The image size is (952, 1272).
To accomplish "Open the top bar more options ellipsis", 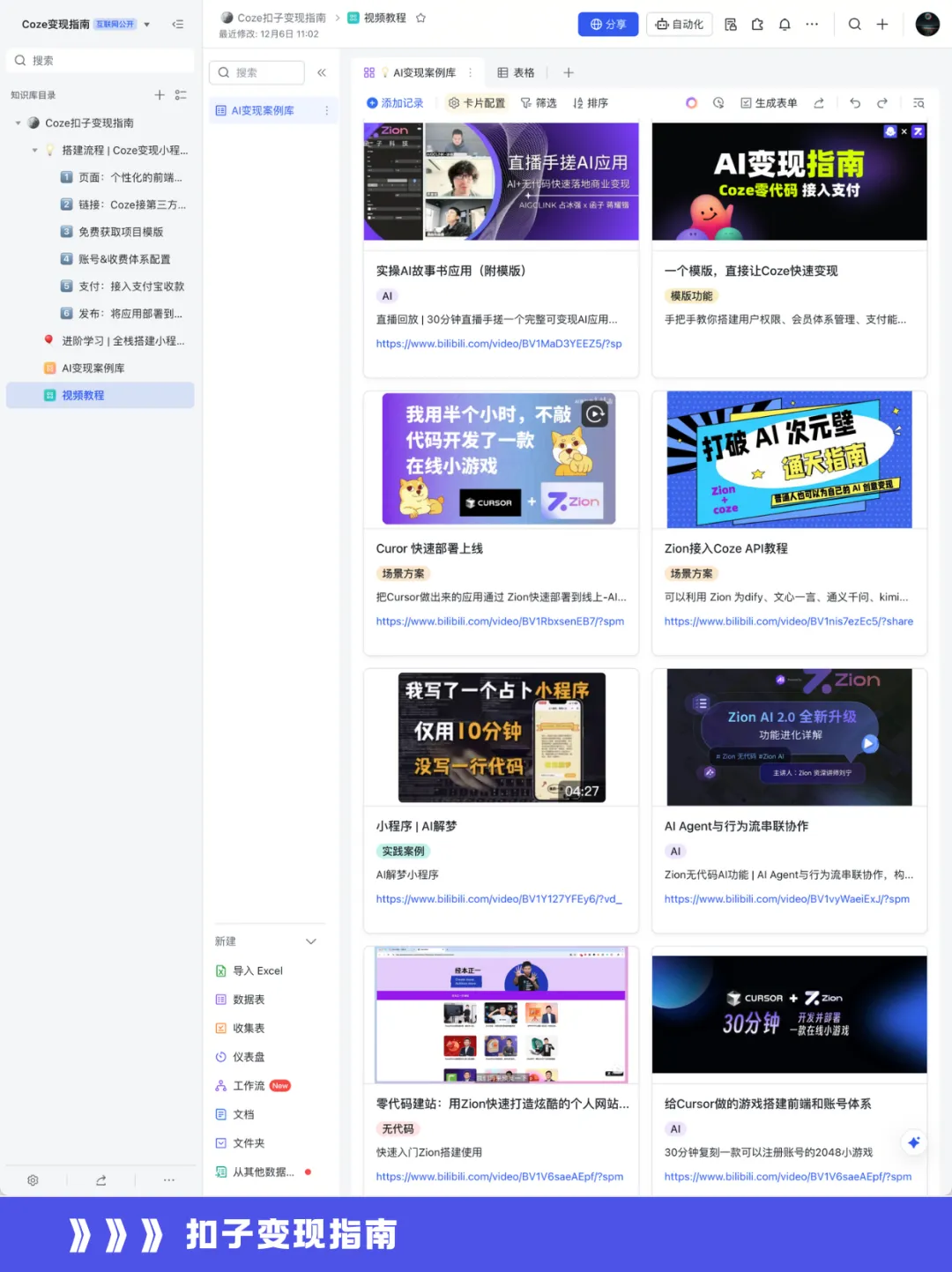I will pyautogui.click(x=812, y=25).
